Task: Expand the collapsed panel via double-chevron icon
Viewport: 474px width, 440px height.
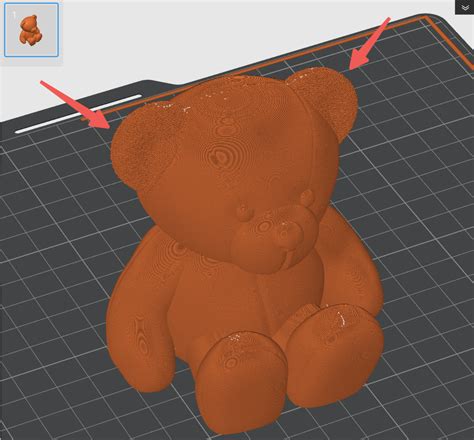Action: tap(465, 7)
